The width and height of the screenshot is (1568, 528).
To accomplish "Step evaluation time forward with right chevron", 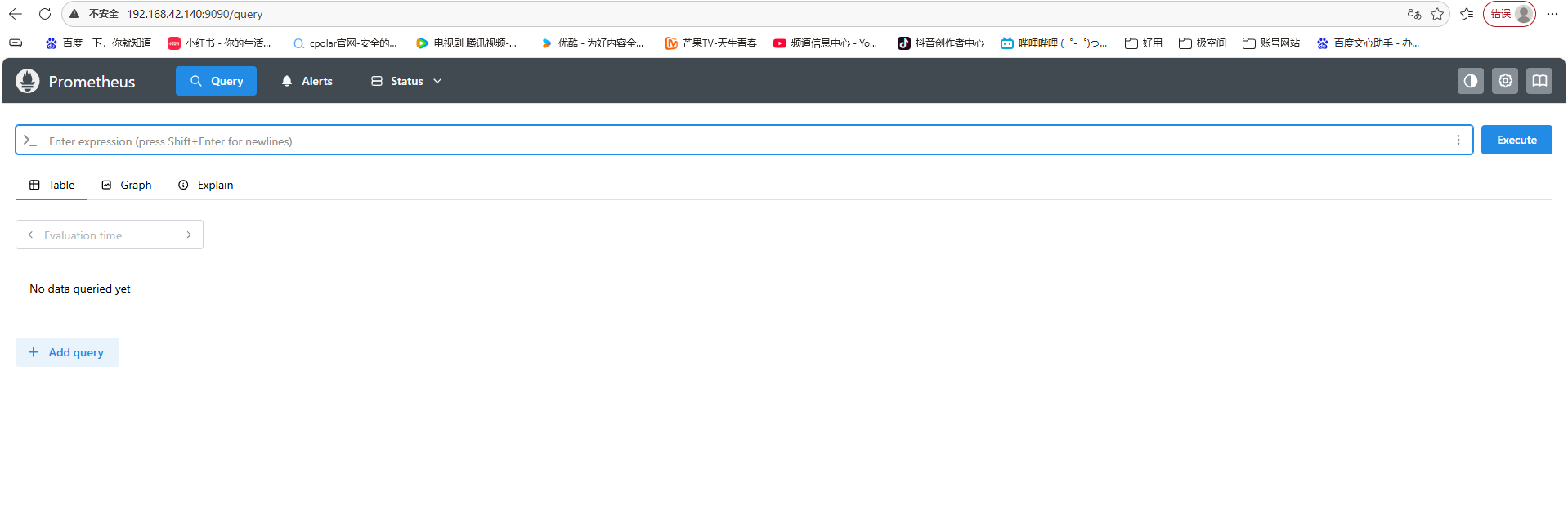I will [x=189, y=235].
